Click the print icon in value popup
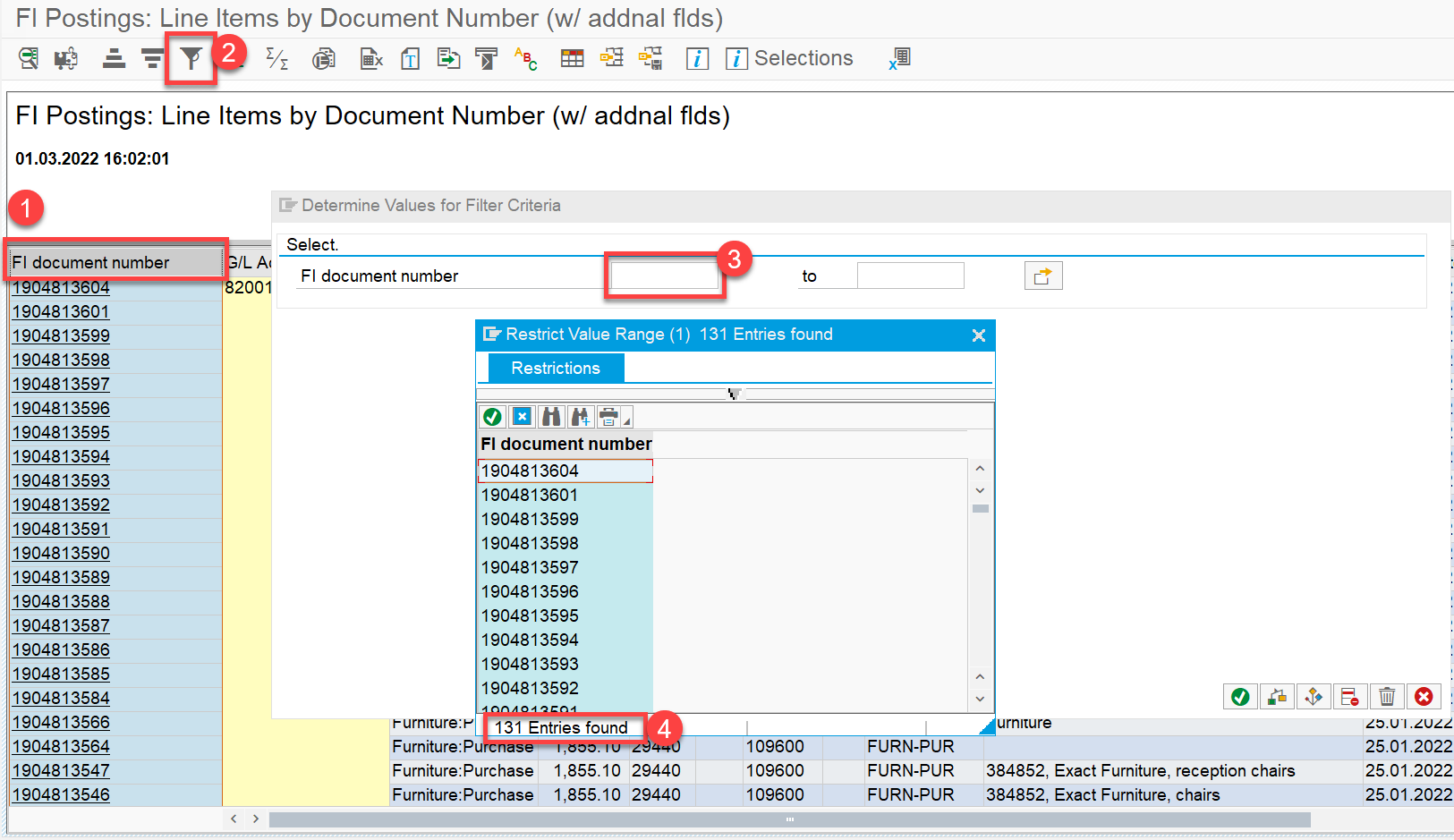Viewport: 1454px width, 840px height. [x=608, y=416]
